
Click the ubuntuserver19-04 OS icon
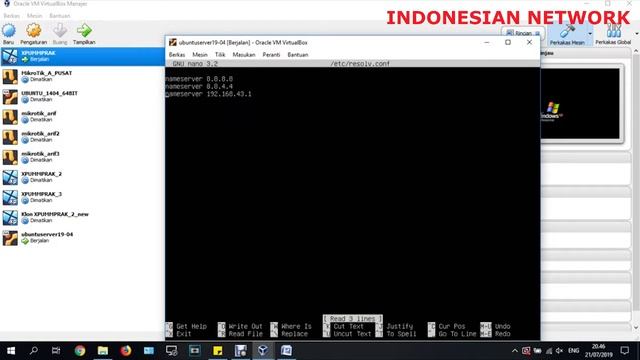pos(10,238)
